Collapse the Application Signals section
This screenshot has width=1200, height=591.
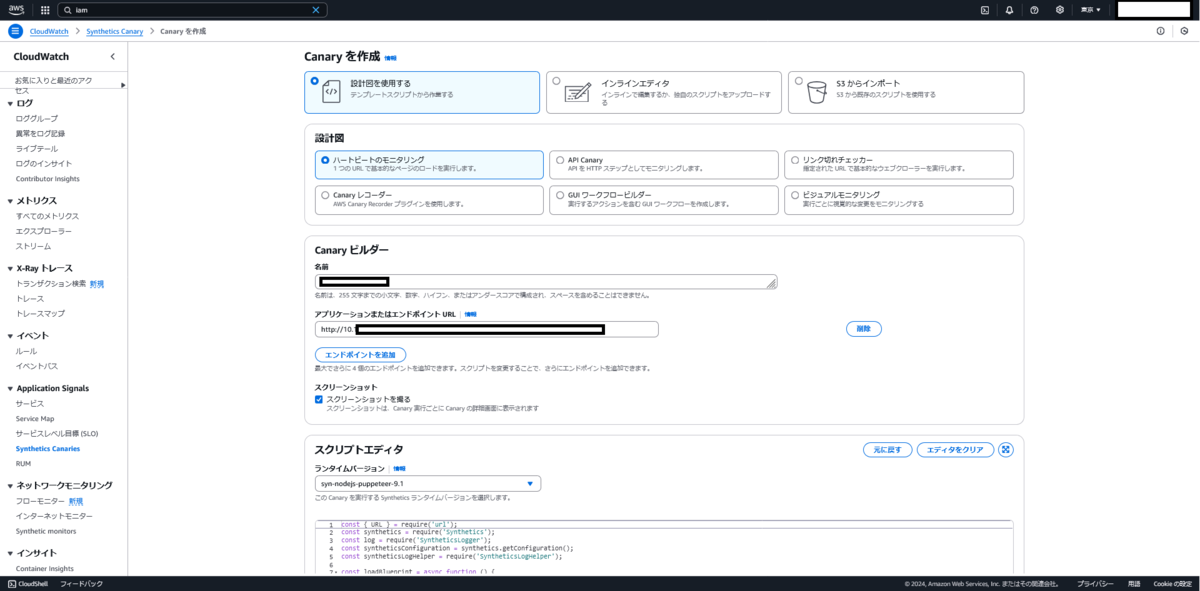[10, 388]
